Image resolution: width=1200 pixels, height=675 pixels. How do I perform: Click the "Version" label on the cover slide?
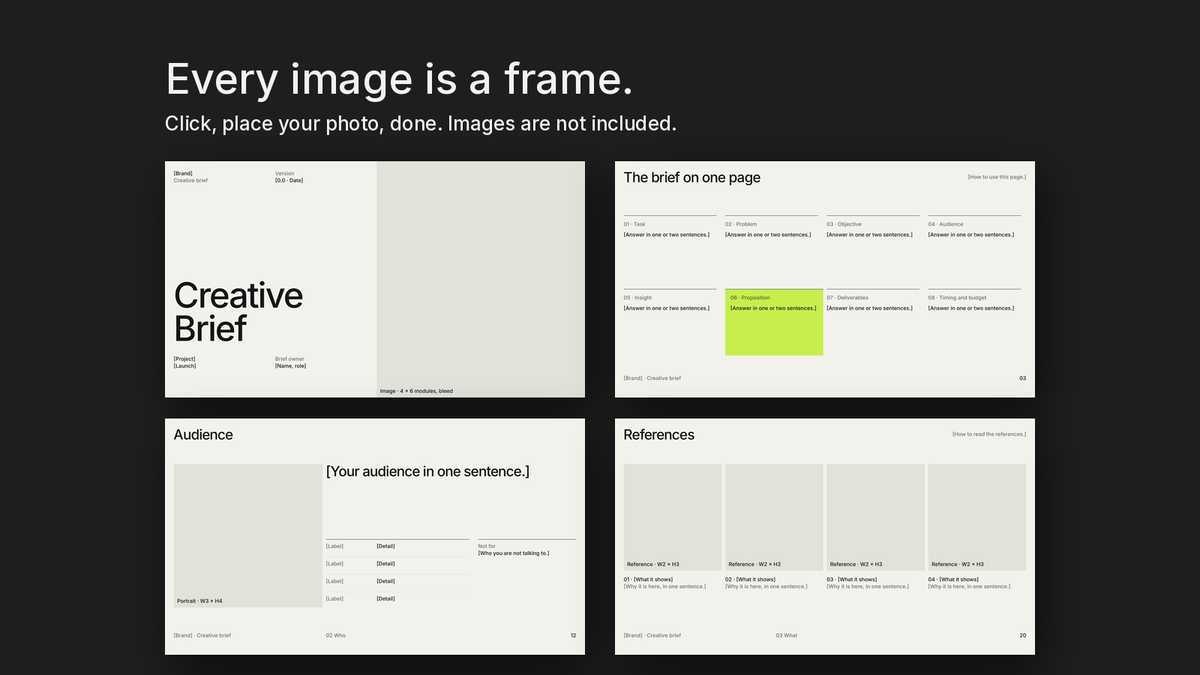click(x=285, y=173)
